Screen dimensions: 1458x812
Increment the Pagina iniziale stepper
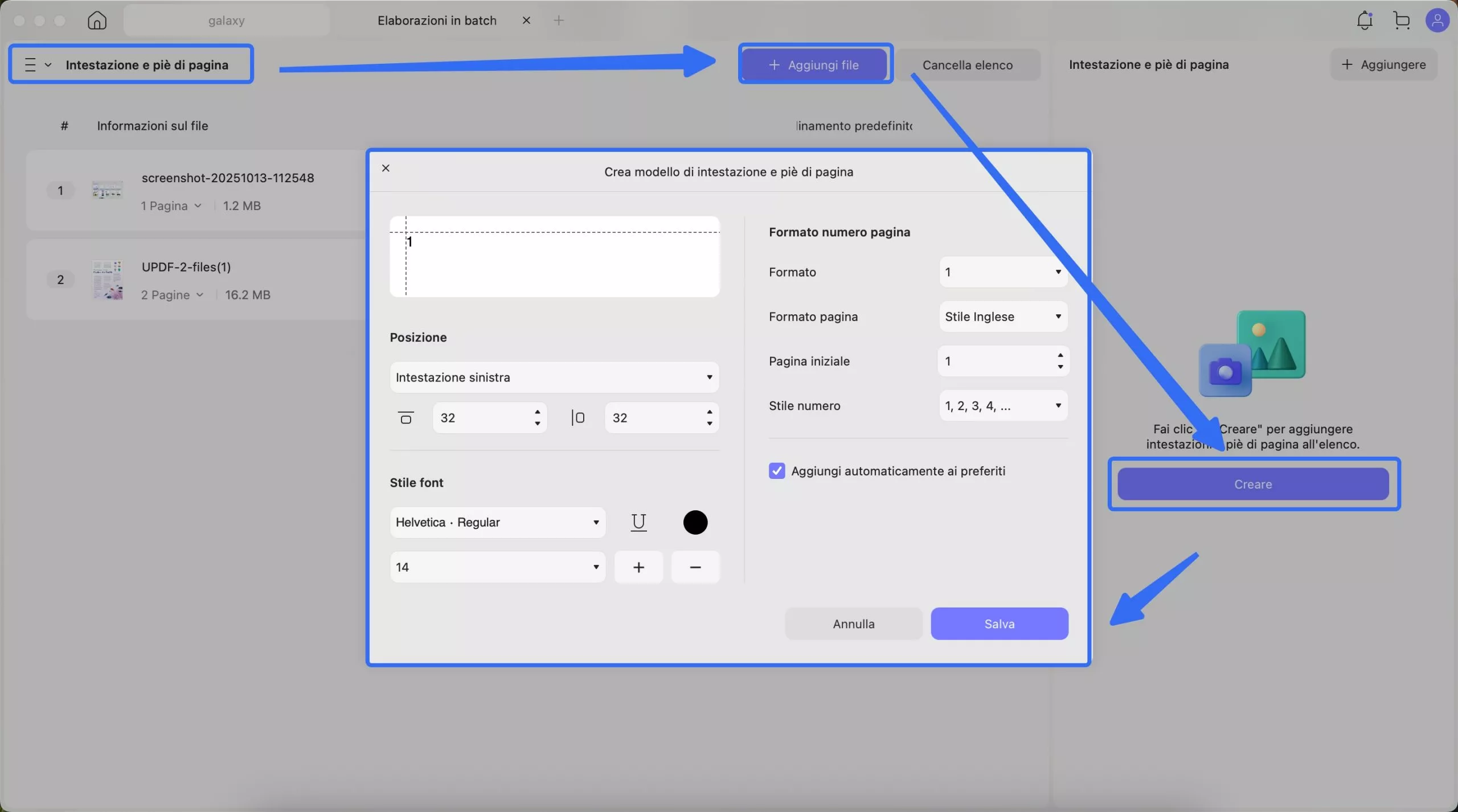pos(1060,355)
